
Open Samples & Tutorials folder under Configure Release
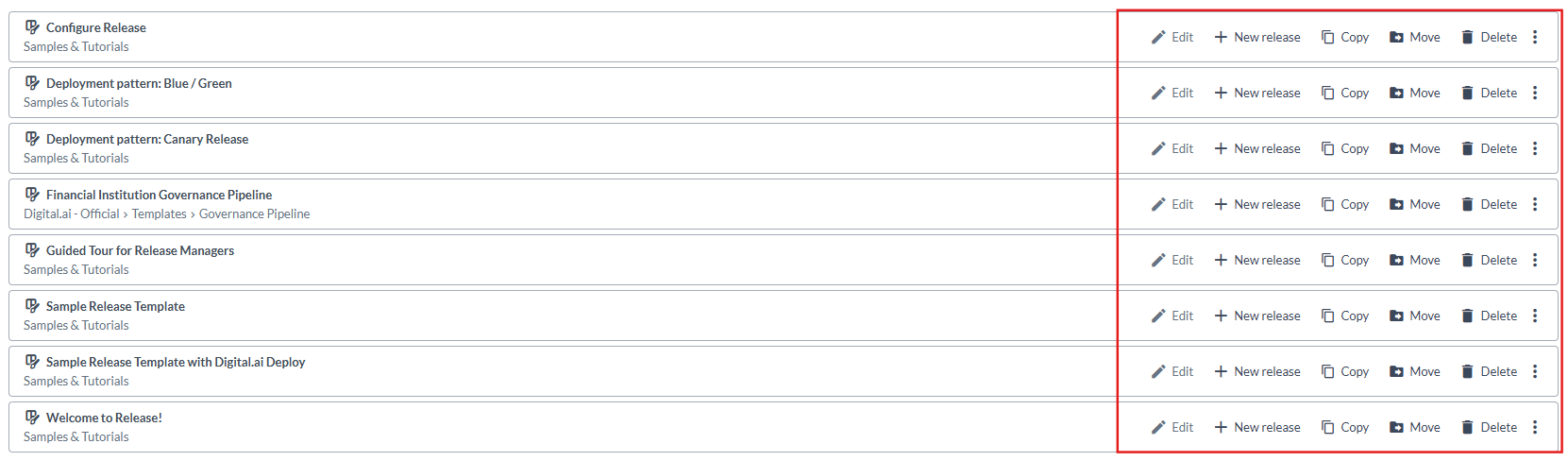pos(76,47)
